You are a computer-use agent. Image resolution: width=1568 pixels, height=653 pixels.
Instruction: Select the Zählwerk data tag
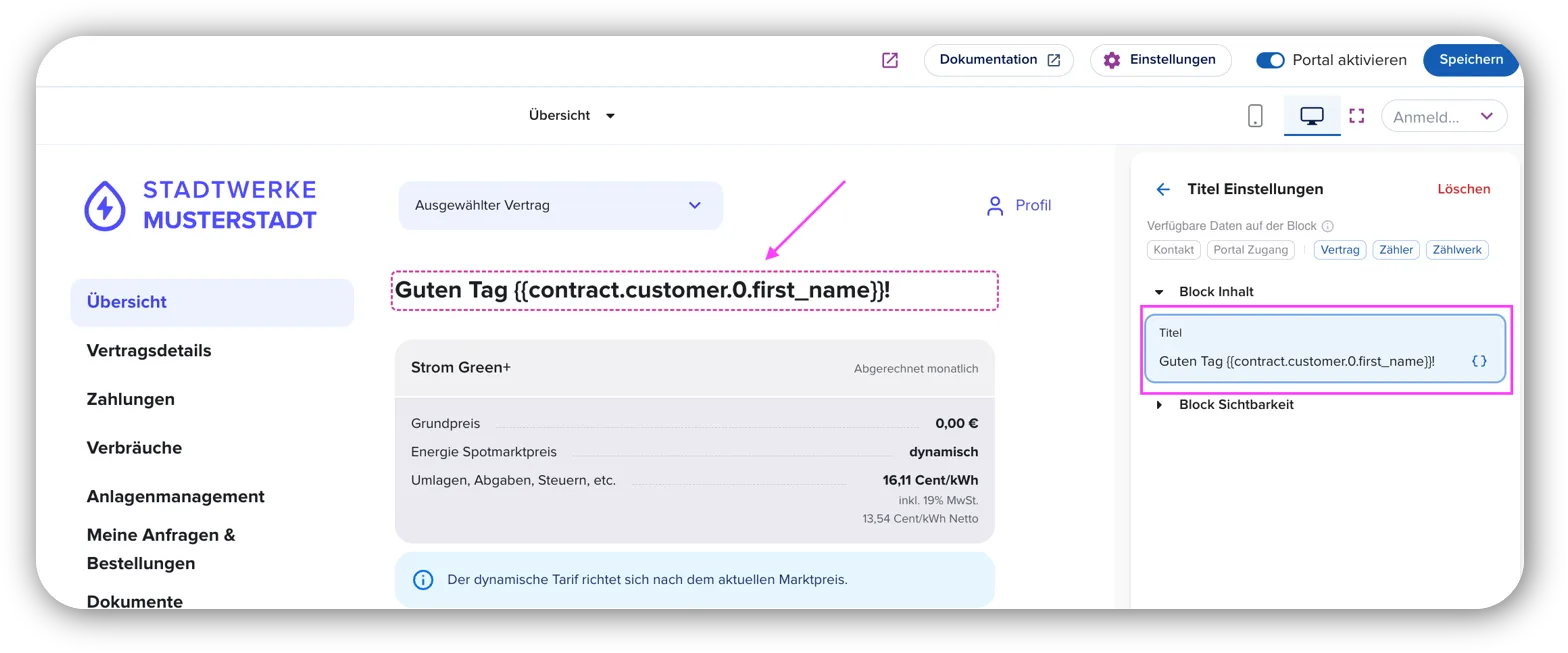tap(1457, 250)
